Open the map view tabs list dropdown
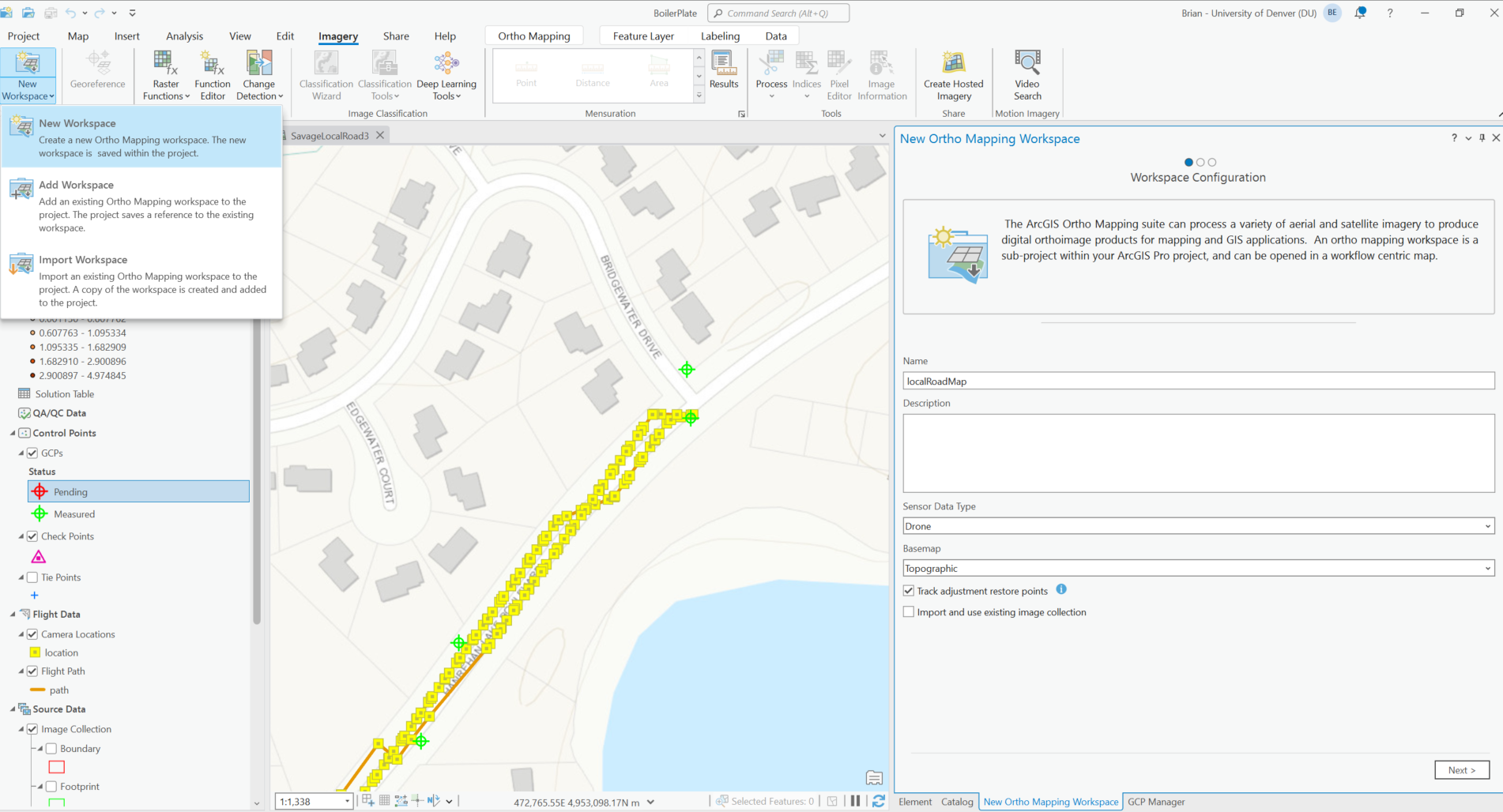 point(883,136)
